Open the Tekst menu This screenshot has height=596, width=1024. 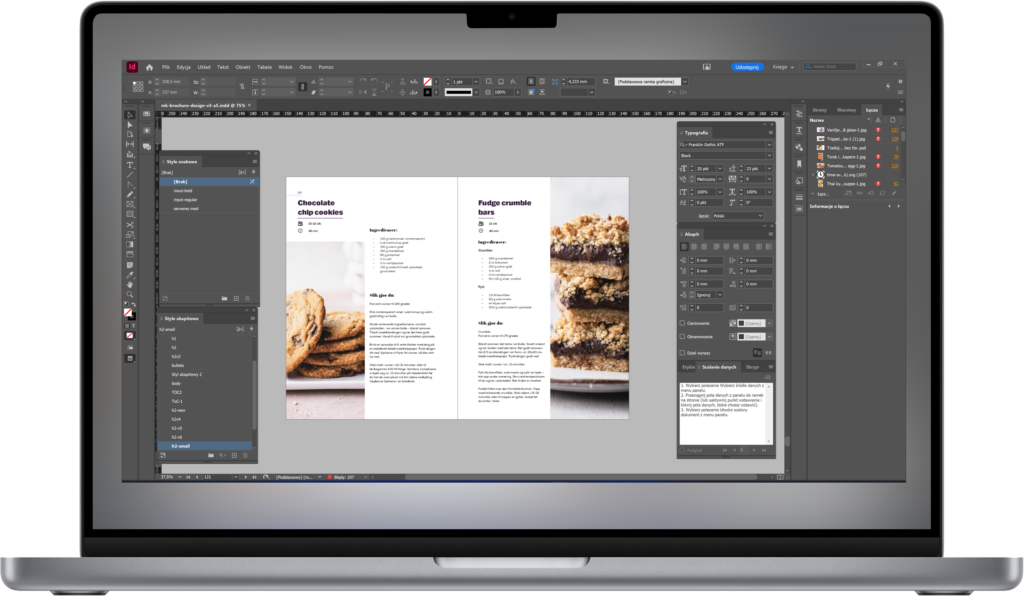coord(223,67)
